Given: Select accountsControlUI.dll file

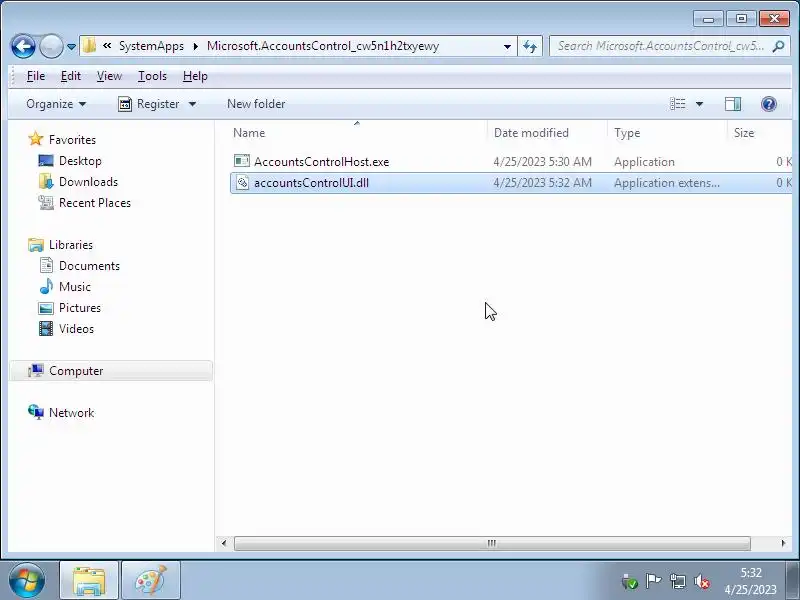Looking at the screenshot, I should (x=311, y=183).
